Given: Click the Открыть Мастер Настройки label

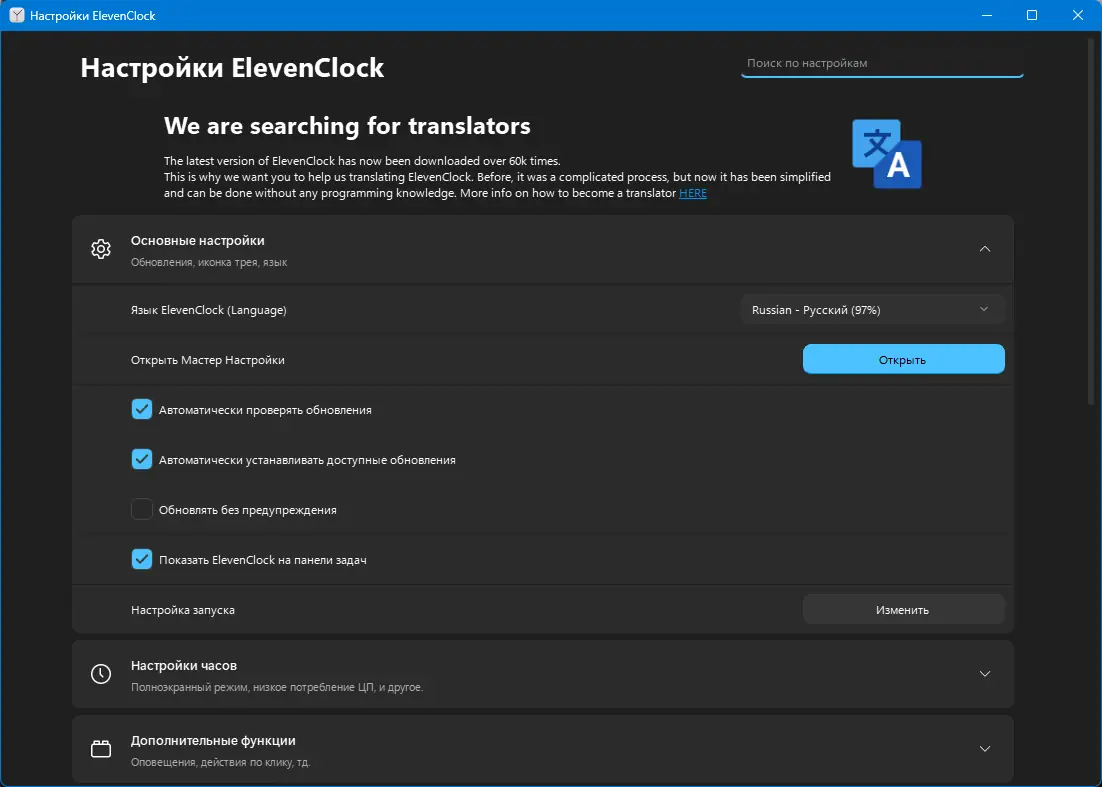Looking at the screenshot, I should 207,360.
